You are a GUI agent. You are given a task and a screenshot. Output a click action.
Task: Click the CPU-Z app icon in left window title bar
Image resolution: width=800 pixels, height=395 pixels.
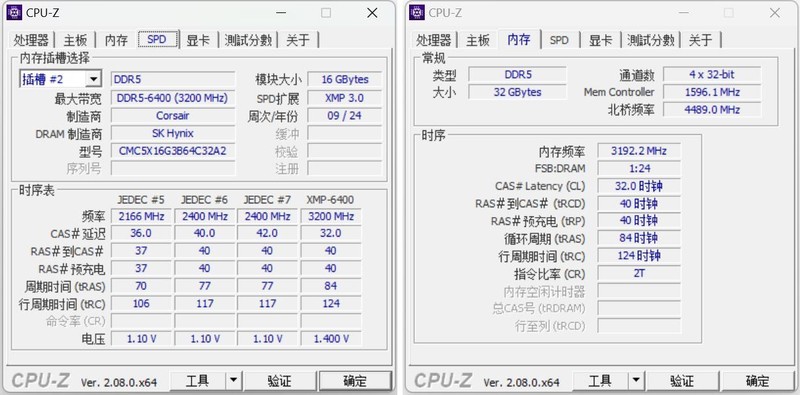[x=14, y=12]
